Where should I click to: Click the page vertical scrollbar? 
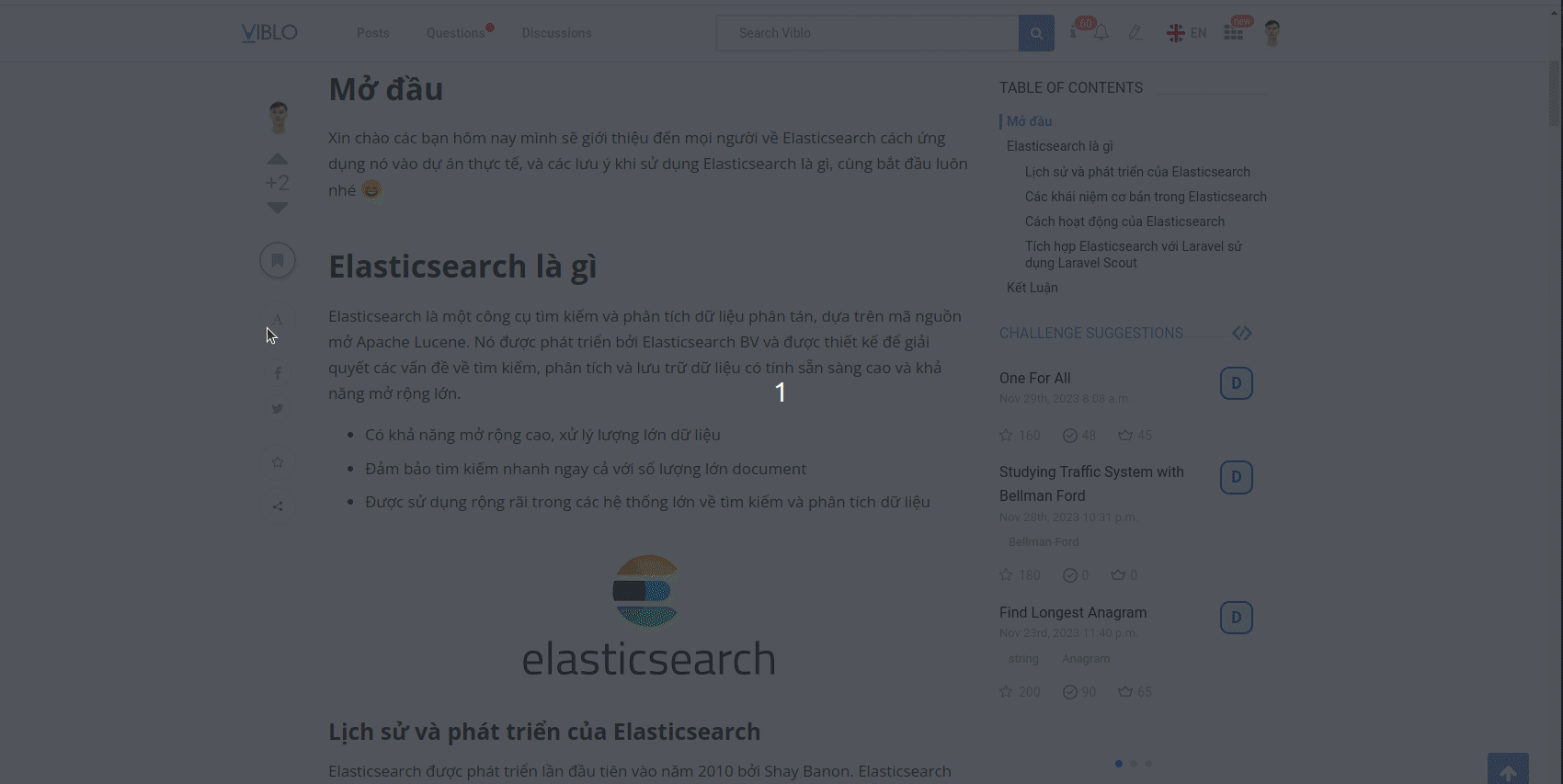pyautogui.click(x=1556, y=92)
